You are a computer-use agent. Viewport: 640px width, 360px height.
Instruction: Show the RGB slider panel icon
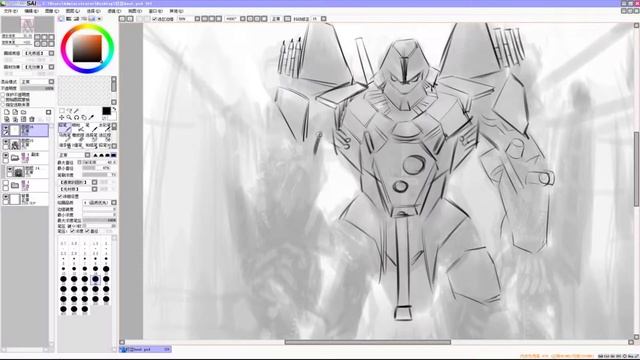pos(69,19)
